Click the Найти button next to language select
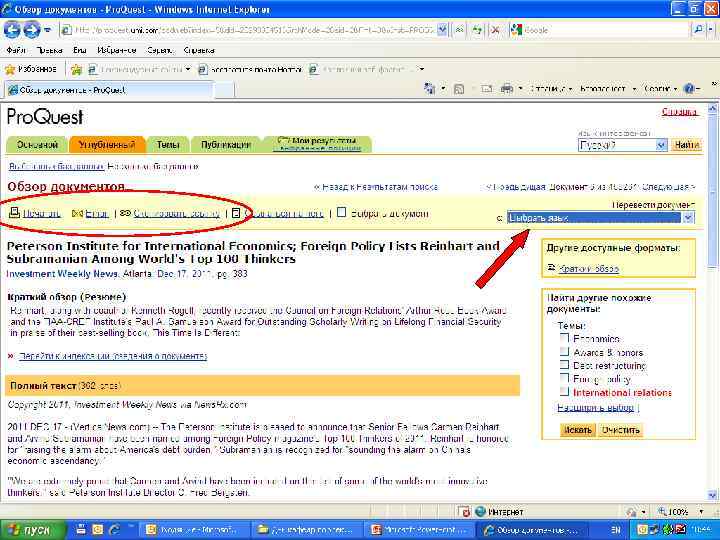This screenshot has height=540, width=720. coord(686,145)
